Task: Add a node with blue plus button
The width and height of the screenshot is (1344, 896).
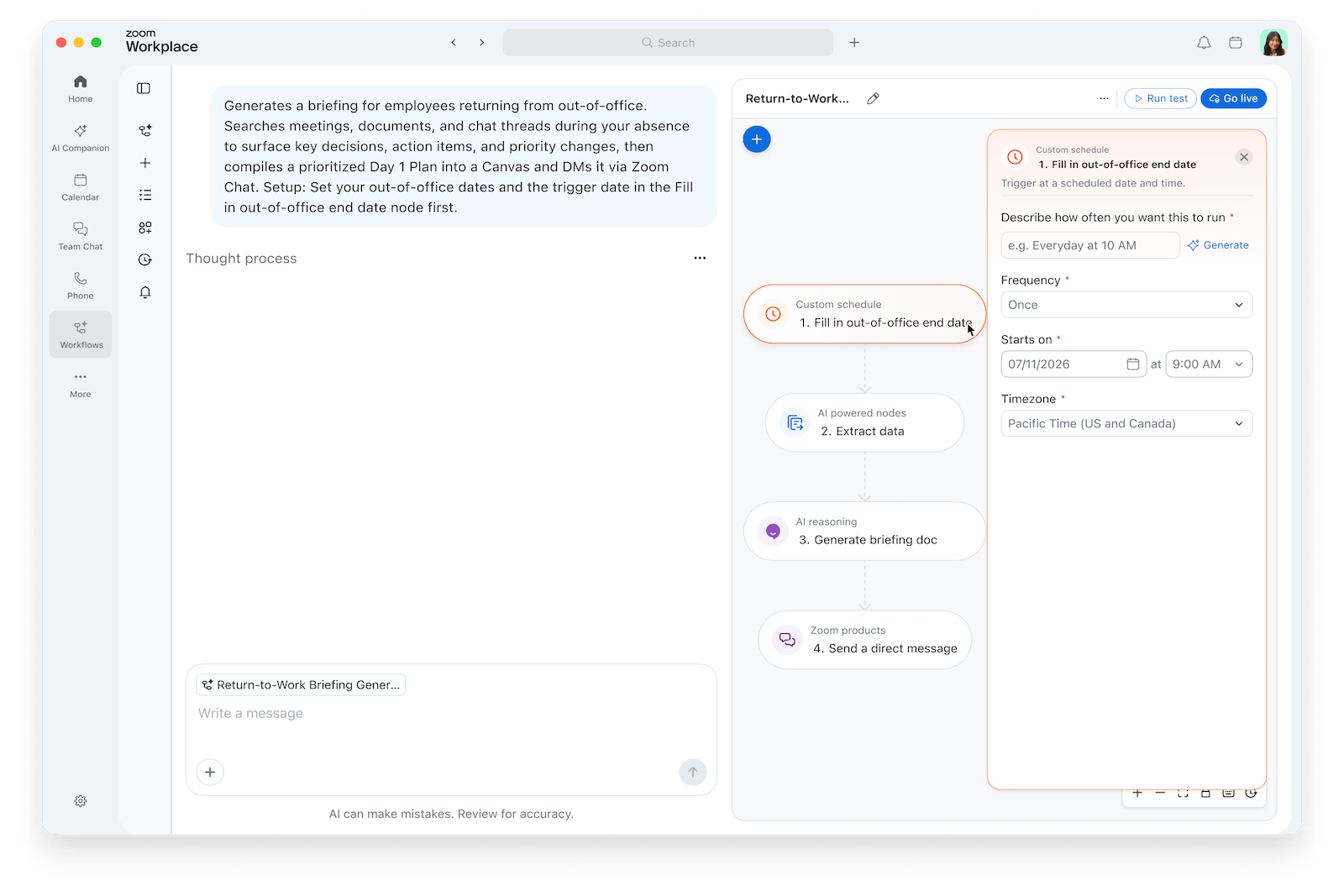Action: click(x=757, y=139)
